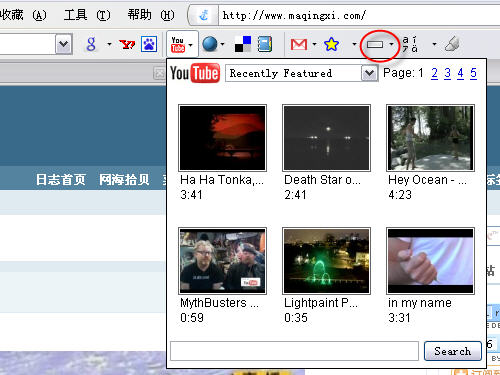Click the address bar URL field
This screenshot has height=375, width=500.
tap(359, 15)
